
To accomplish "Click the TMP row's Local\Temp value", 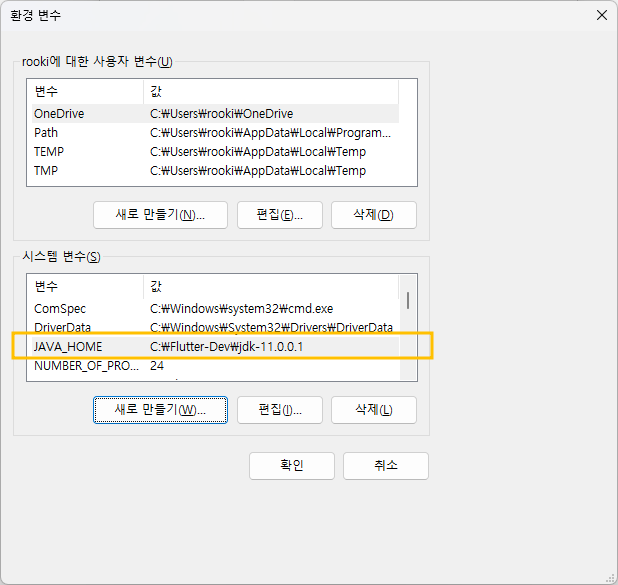I will pos(258,170).
